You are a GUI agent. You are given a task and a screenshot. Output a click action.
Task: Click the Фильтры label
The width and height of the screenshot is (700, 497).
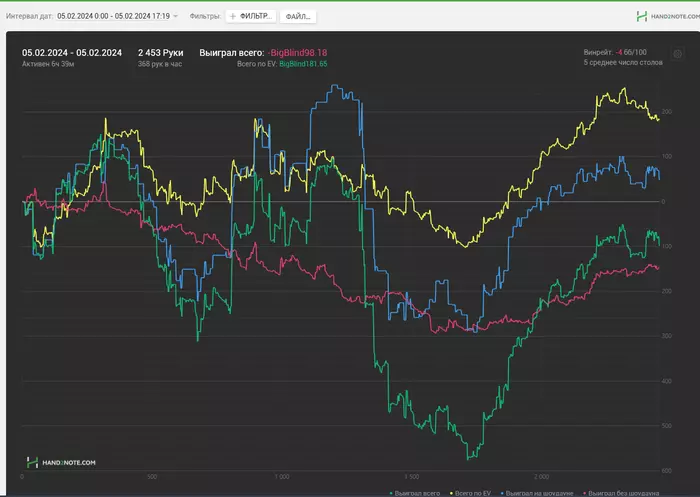(205, 16)
